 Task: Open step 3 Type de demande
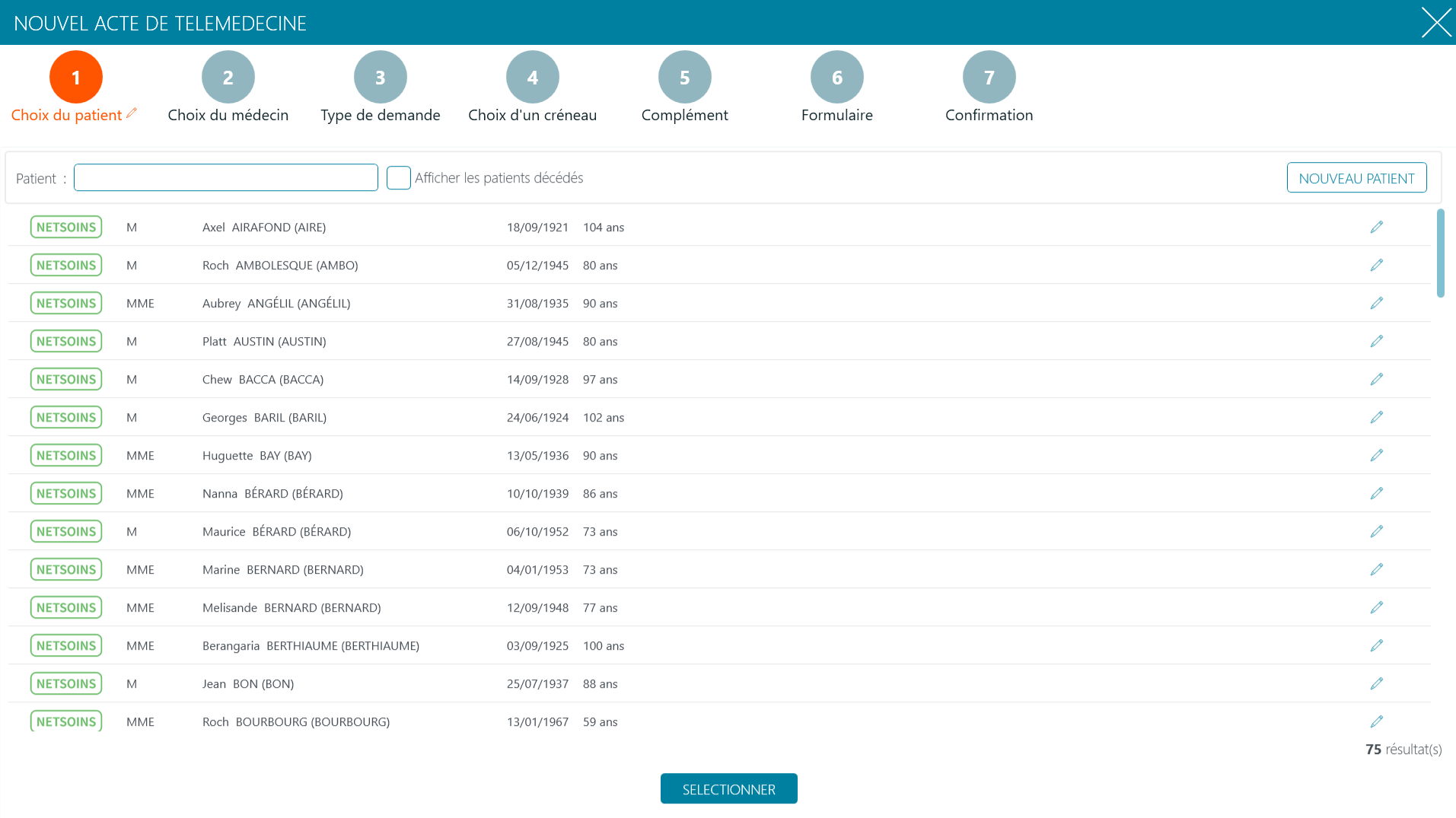click(x=381, y=77)
